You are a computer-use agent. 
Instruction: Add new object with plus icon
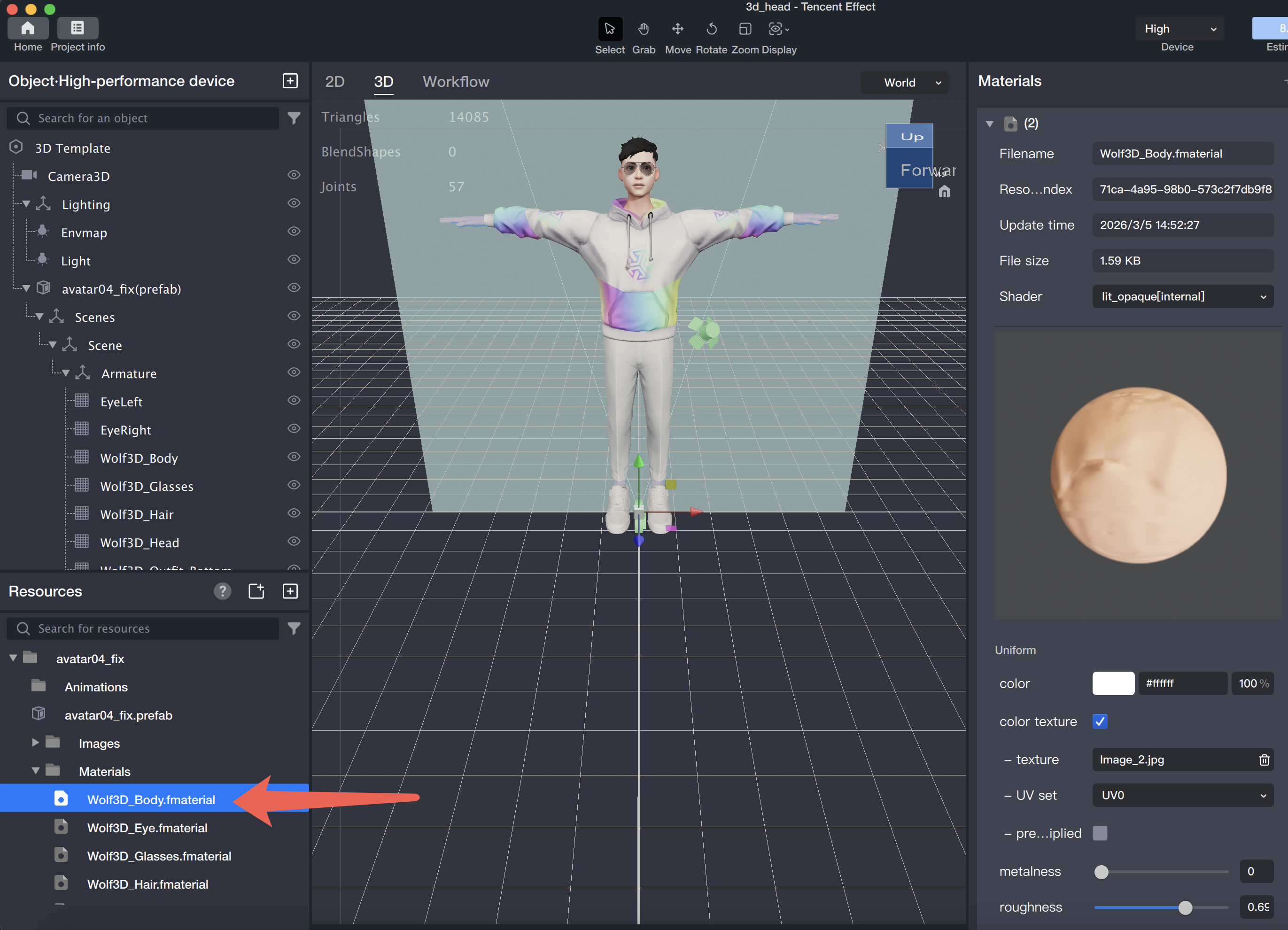tap(290, 81)
